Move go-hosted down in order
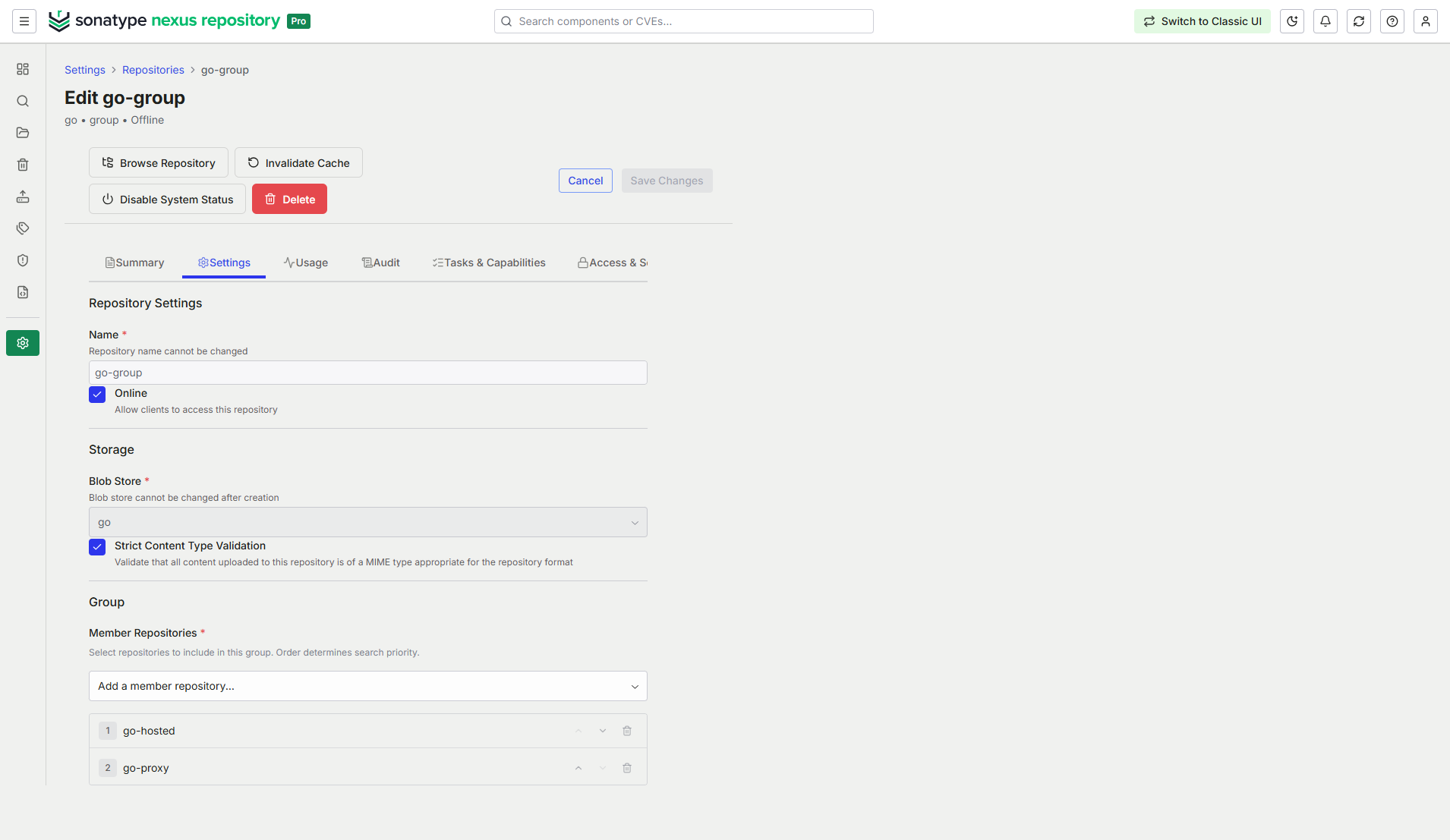The width and height of the screenshot is (1450, 840). click(603, 731)
